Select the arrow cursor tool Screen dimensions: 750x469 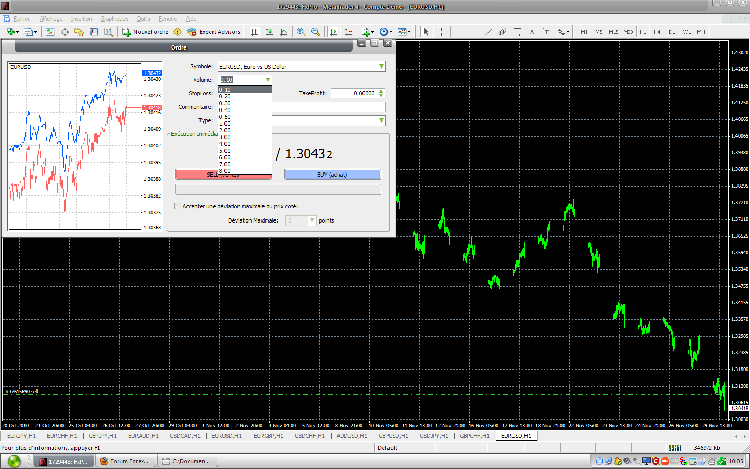coord(426,32)
